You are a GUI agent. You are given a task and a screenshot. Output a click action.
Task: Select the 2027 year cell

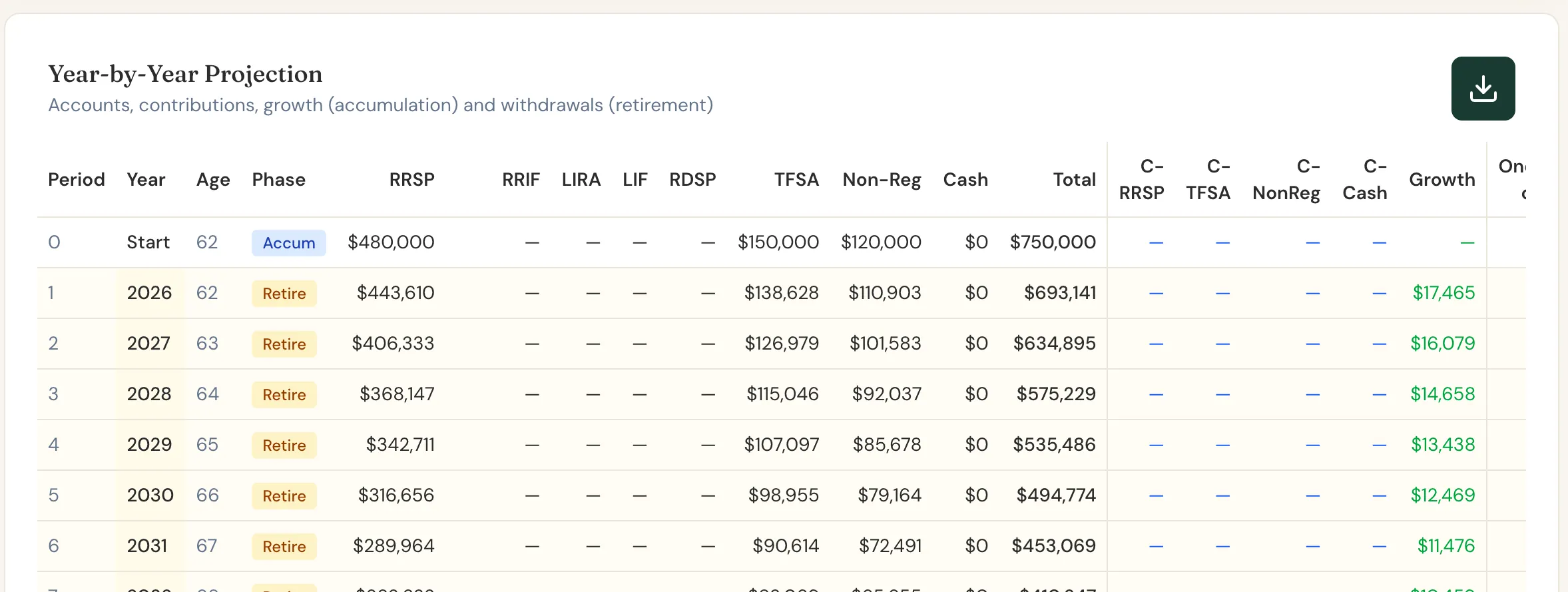click(148, 344)
